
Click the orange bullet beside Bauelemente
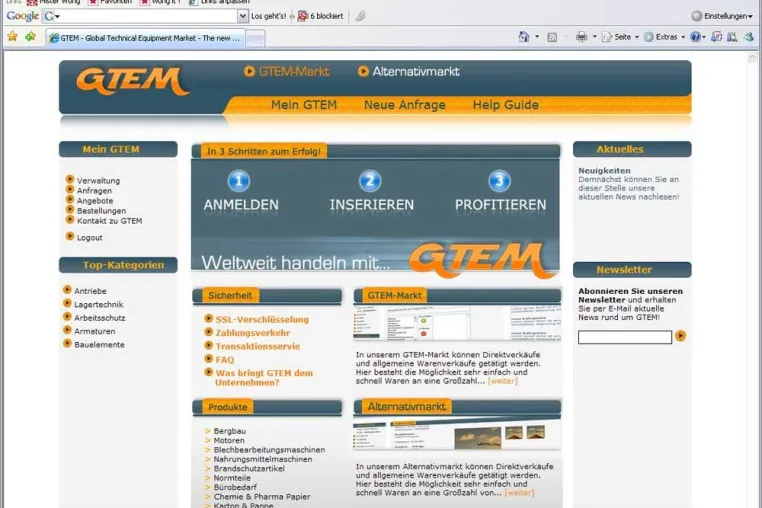tap(68, 343)
